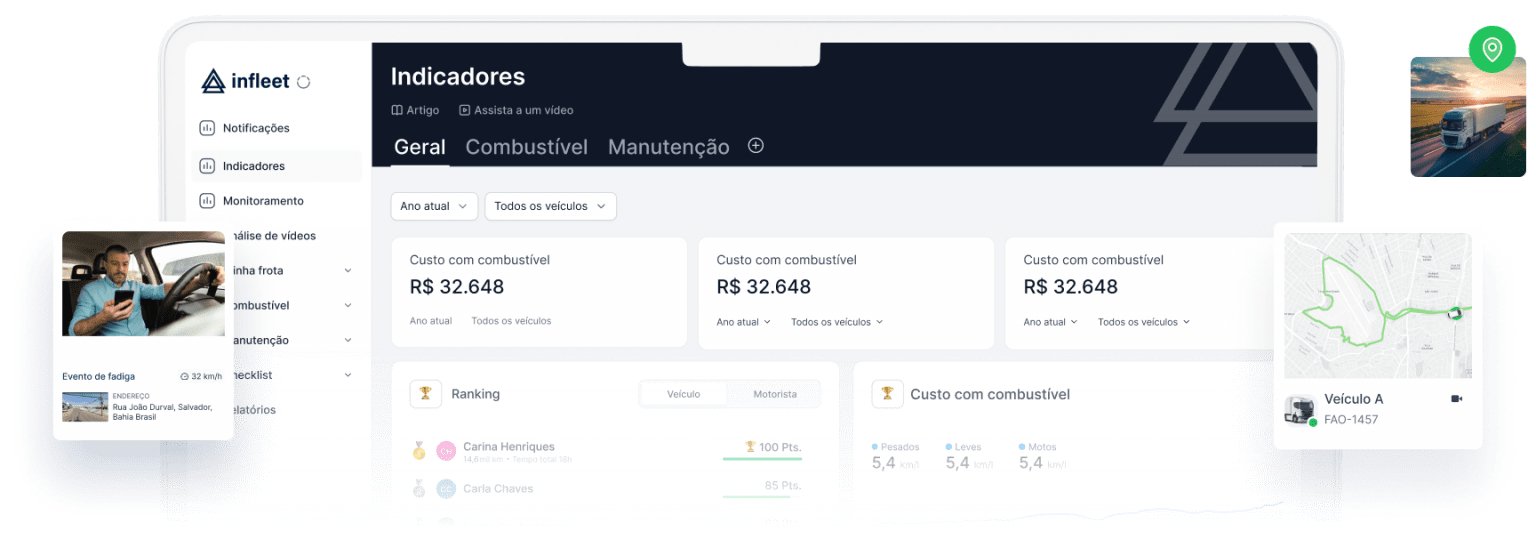Click Carina Henriques green points progress bar
The image size is (1536, 539).
click(x=762, y=459)
